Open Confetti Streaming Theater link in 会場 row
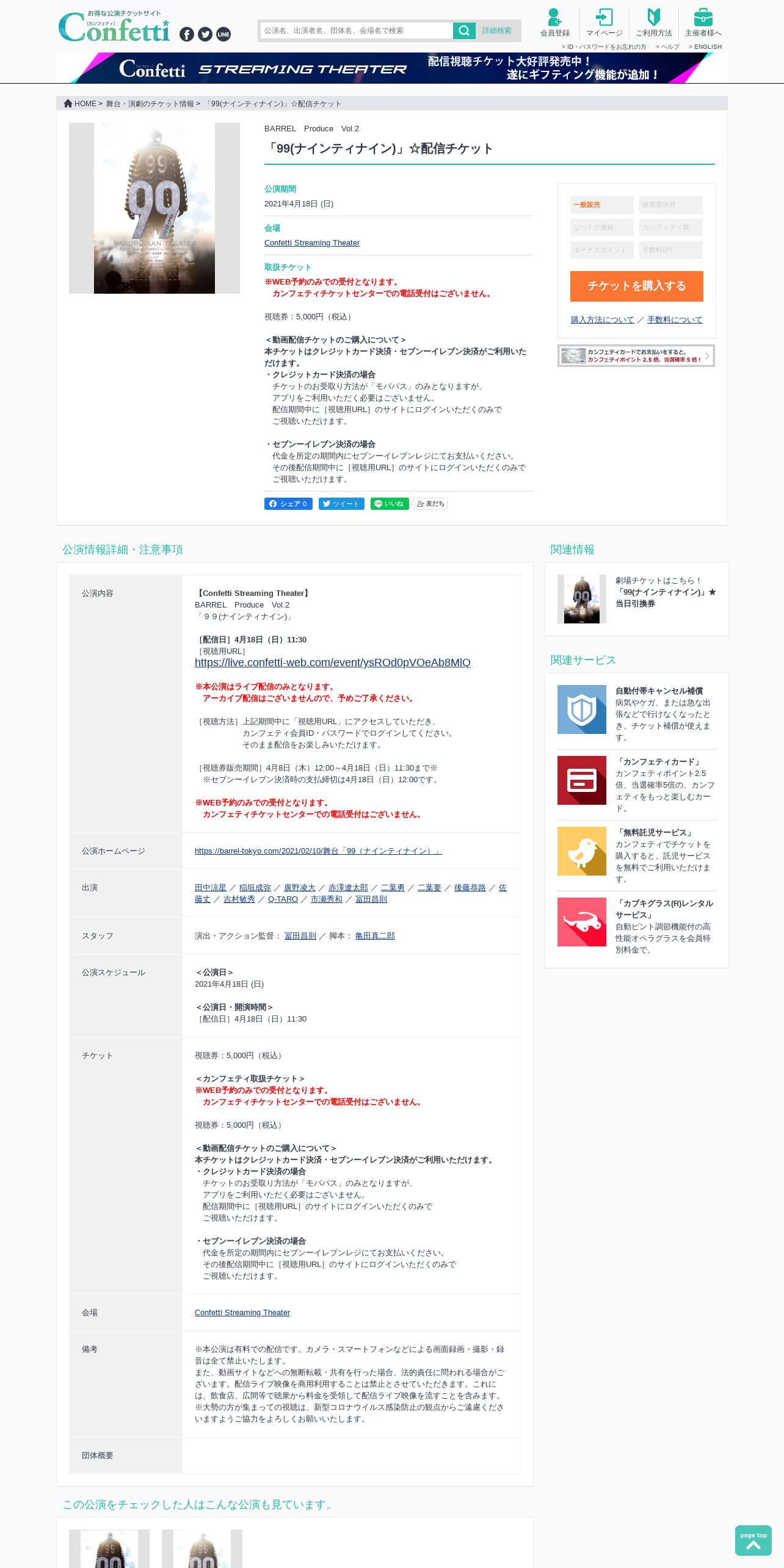Viewport: 784px width, 1568px height. pyautogui.click(x=242, y=1313)
